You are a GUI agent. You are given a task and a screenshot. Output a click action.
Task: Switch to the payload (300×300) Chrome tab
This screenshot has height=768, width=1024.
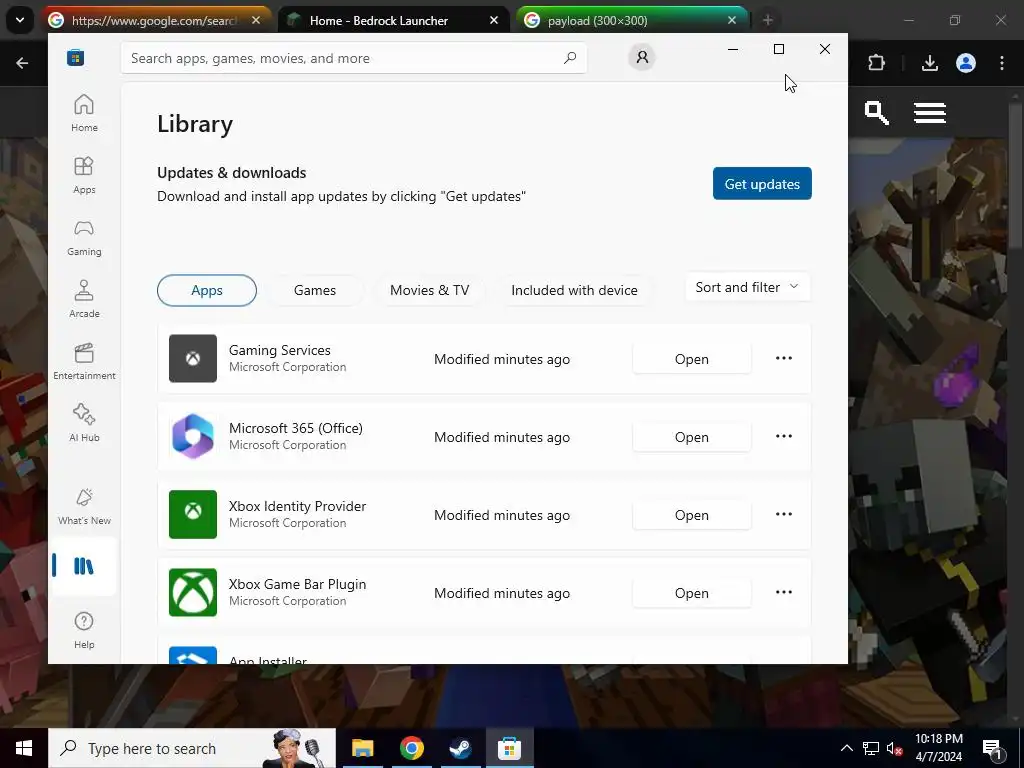coord(631,20)
